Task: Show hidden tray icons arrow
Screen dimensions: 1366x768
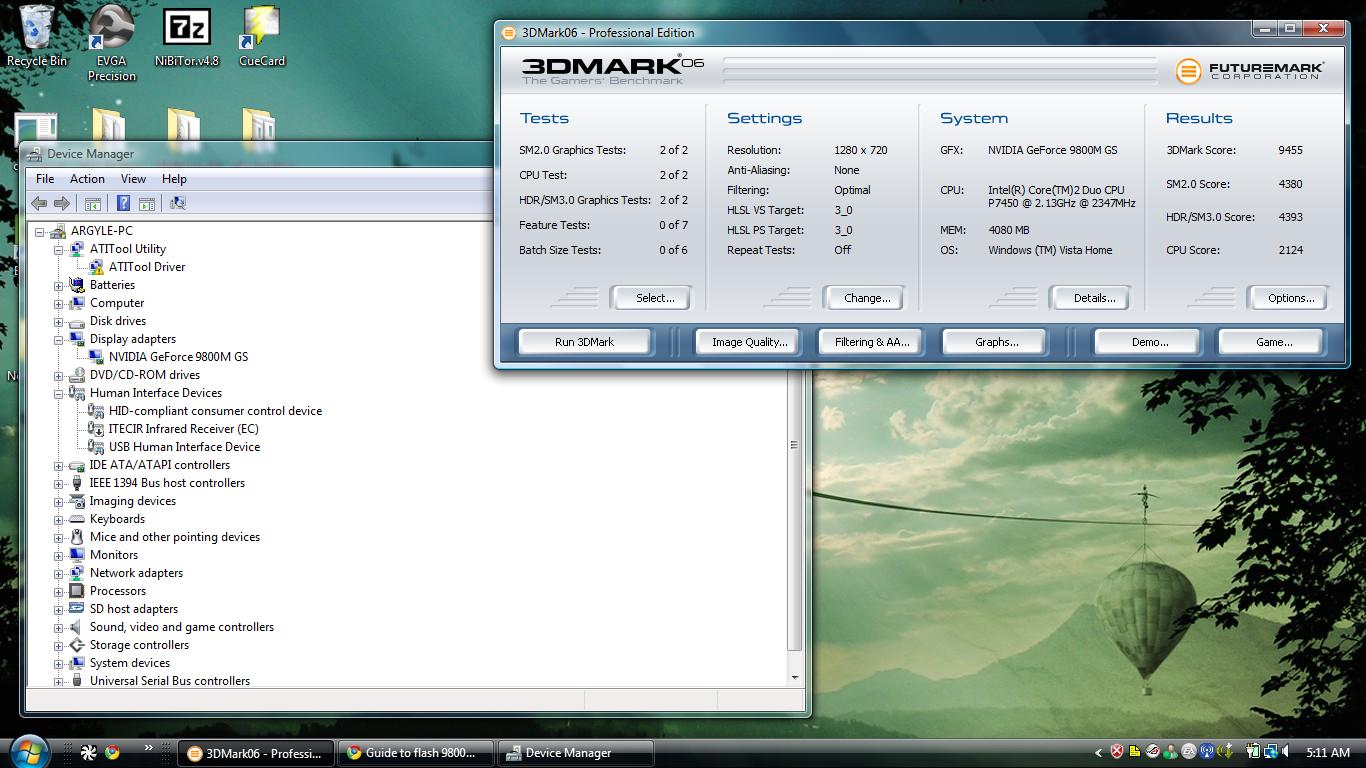Action: (1098, 752)
